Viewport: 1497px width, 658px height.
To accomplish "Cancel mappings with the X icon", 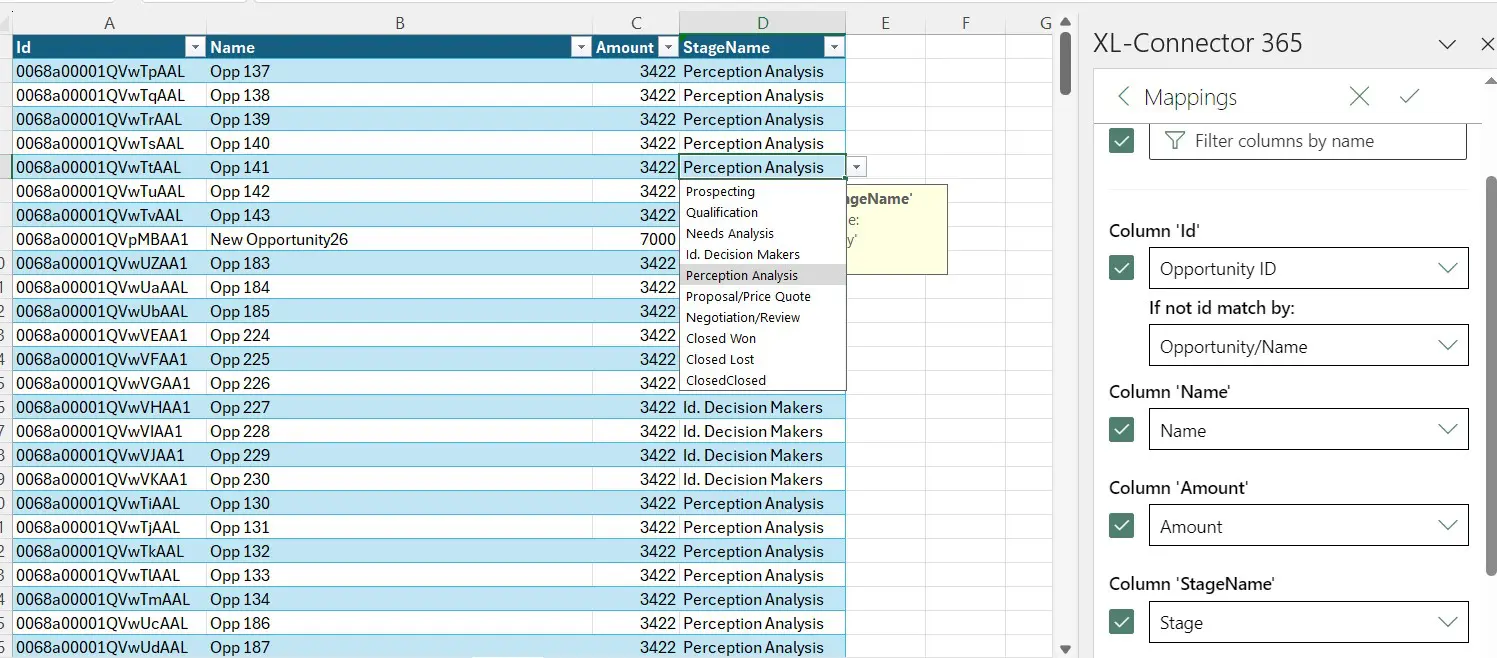I will (x=1359, y=97).
